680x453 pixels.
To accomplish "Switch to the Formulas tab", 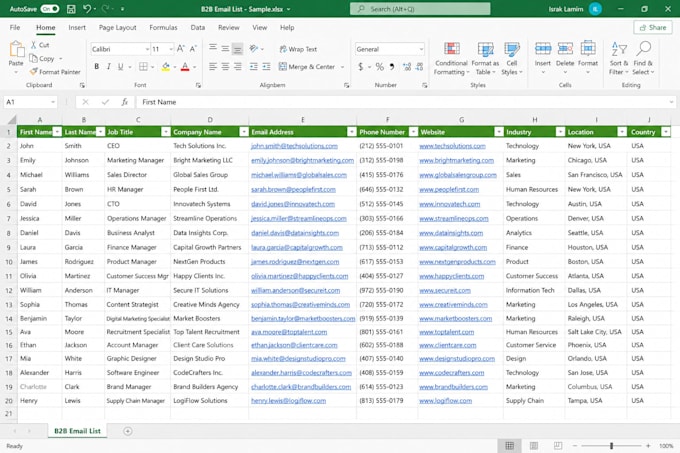I will pos(163,27).
